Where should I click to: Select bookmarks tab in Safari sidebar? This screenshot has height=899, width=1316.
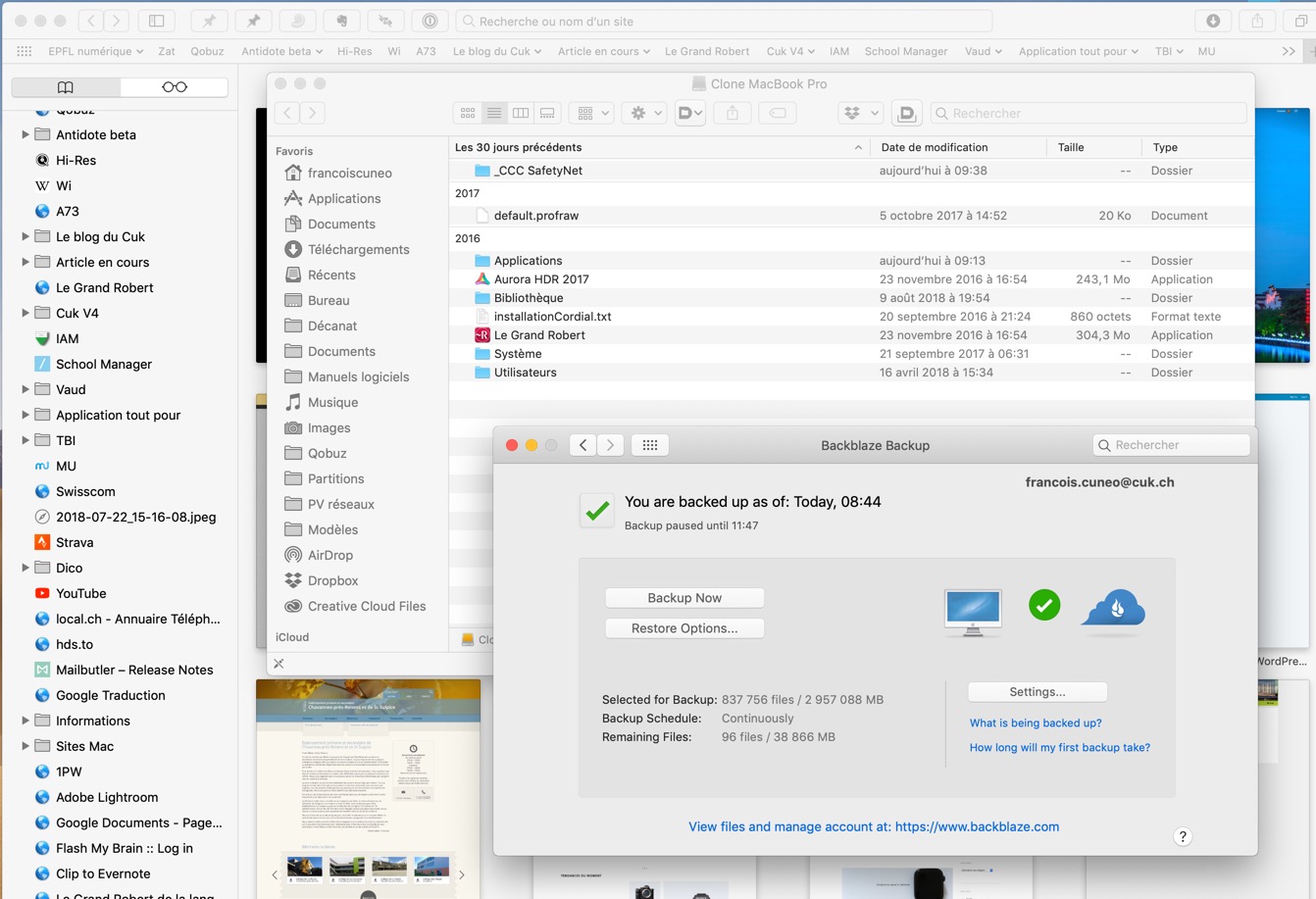pyautogui.click(x=66, y=87)
